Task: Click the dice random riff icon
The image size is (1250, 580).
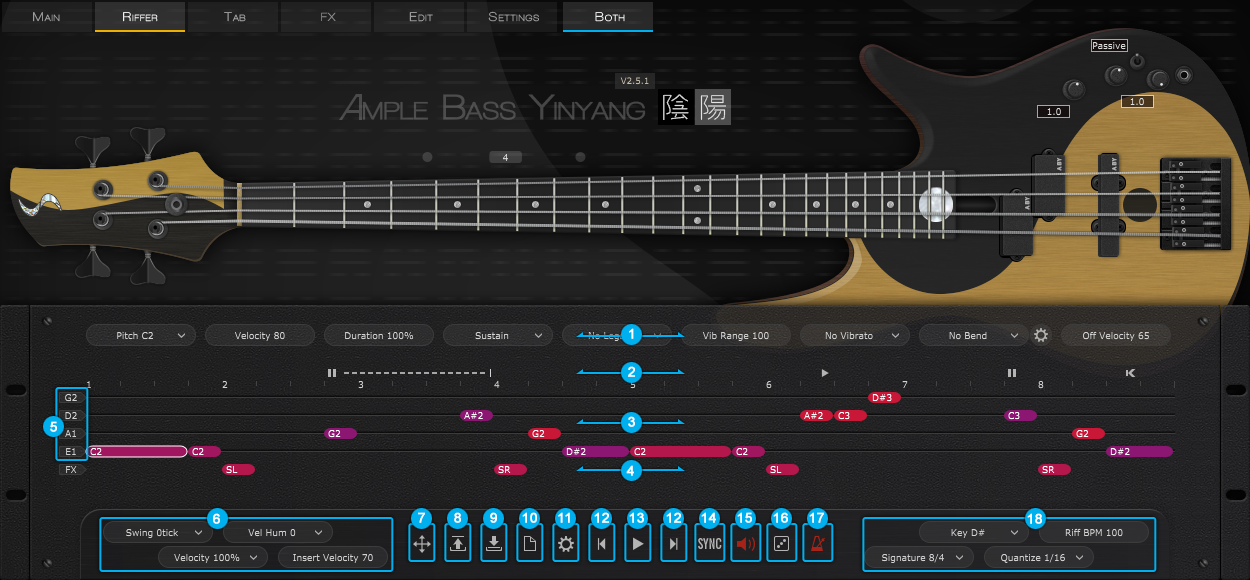Action: tap(781, 544)
